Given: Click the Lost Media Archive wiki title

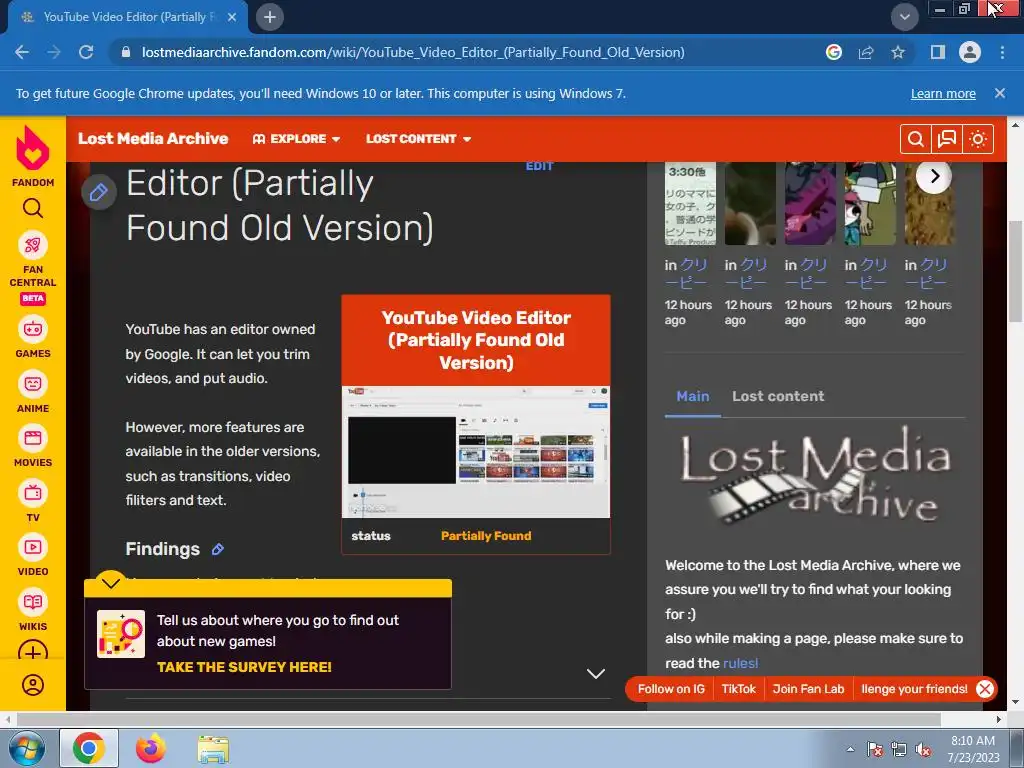Looking at the screenshot, I should point(153,138).
